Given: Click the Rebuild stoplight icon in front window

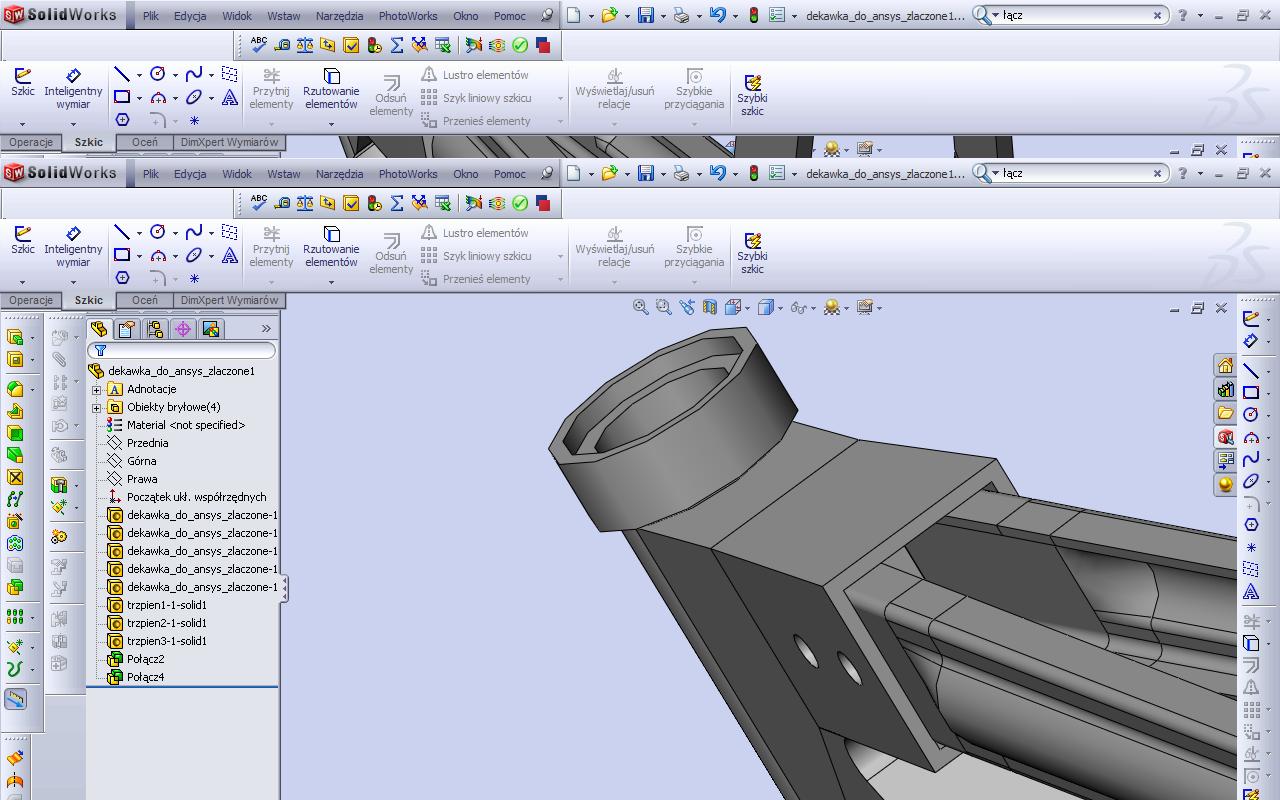Looking at the screenshot, I should tap(754, 173).
